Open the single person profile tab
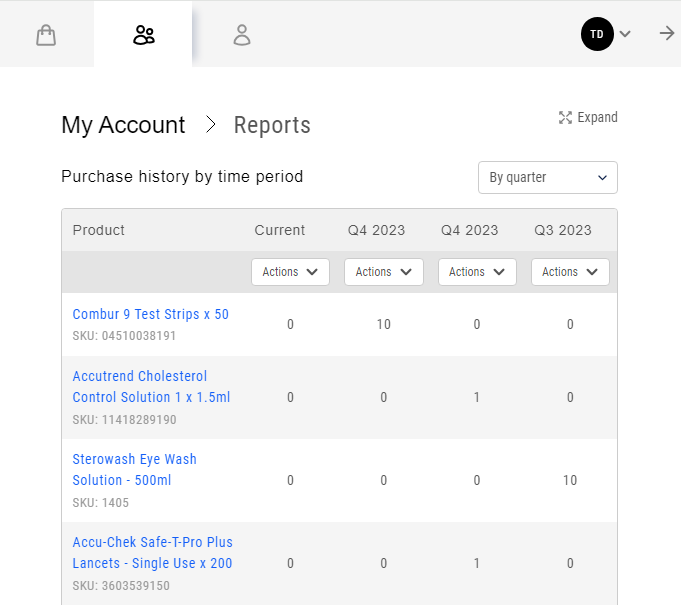The height and width of the screenshot is (605, 681). (x=242, y=35)
